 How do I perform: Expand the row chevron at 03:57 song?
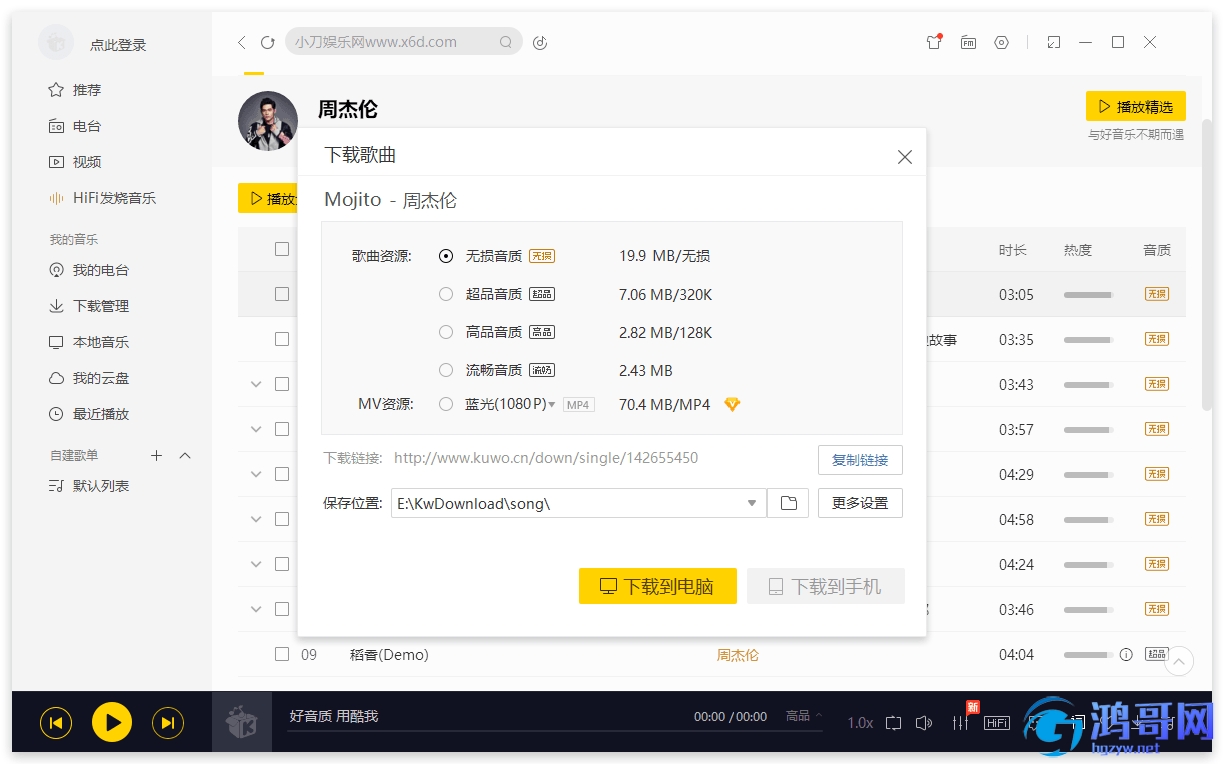[x=256, y=429]
